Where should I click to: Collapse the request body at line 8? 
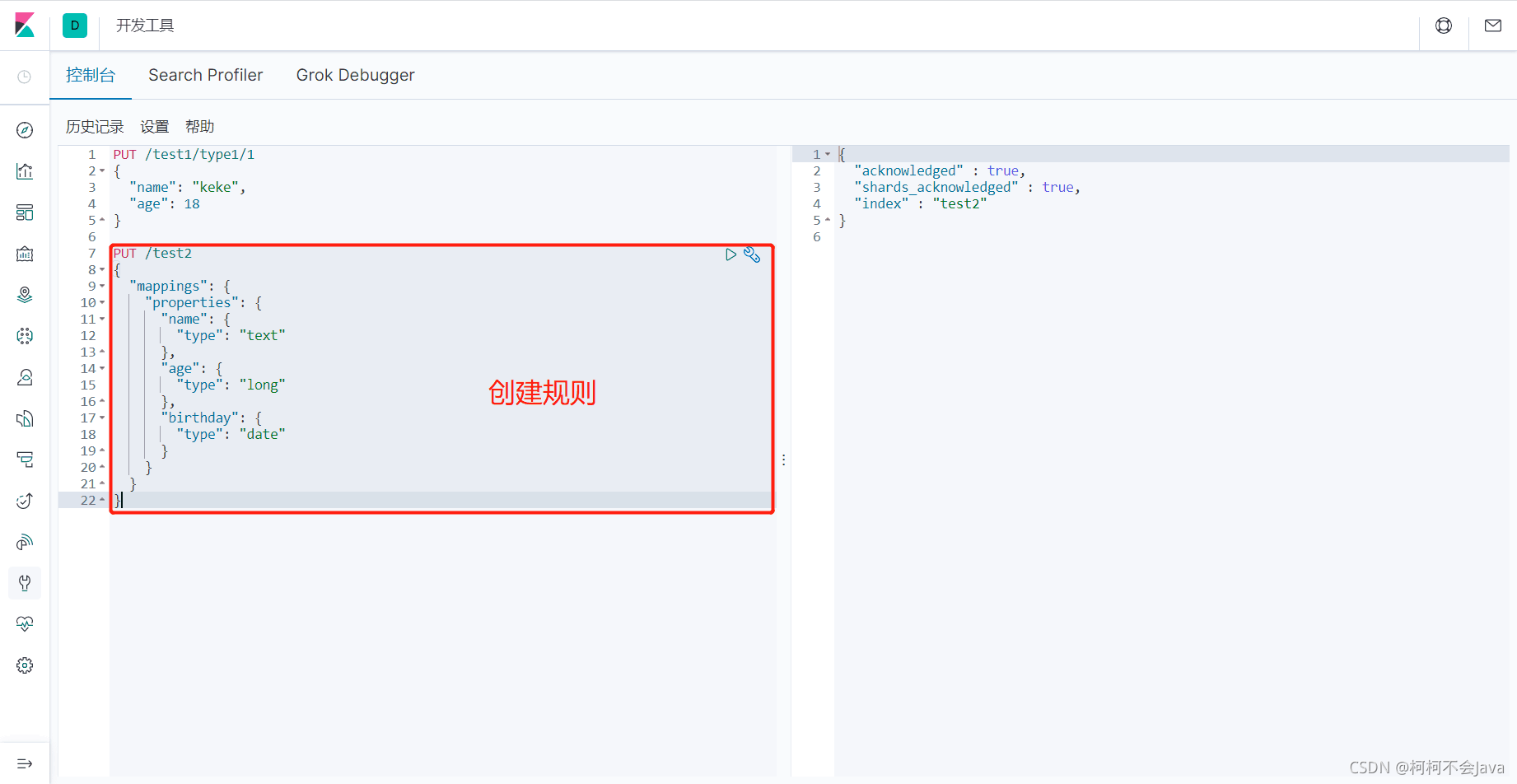click(x=102, y=270)
